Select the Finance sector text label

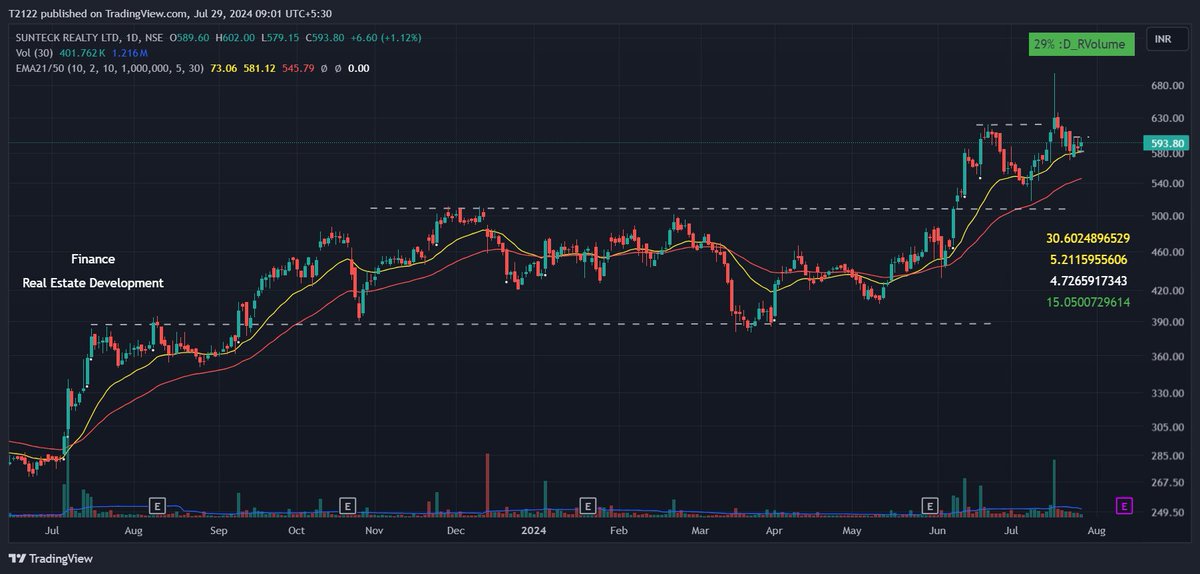(x=93, y=259)
